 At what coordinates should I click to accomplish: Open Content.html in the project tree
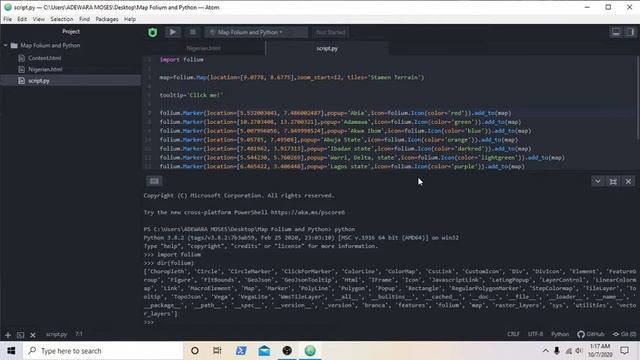44,58
